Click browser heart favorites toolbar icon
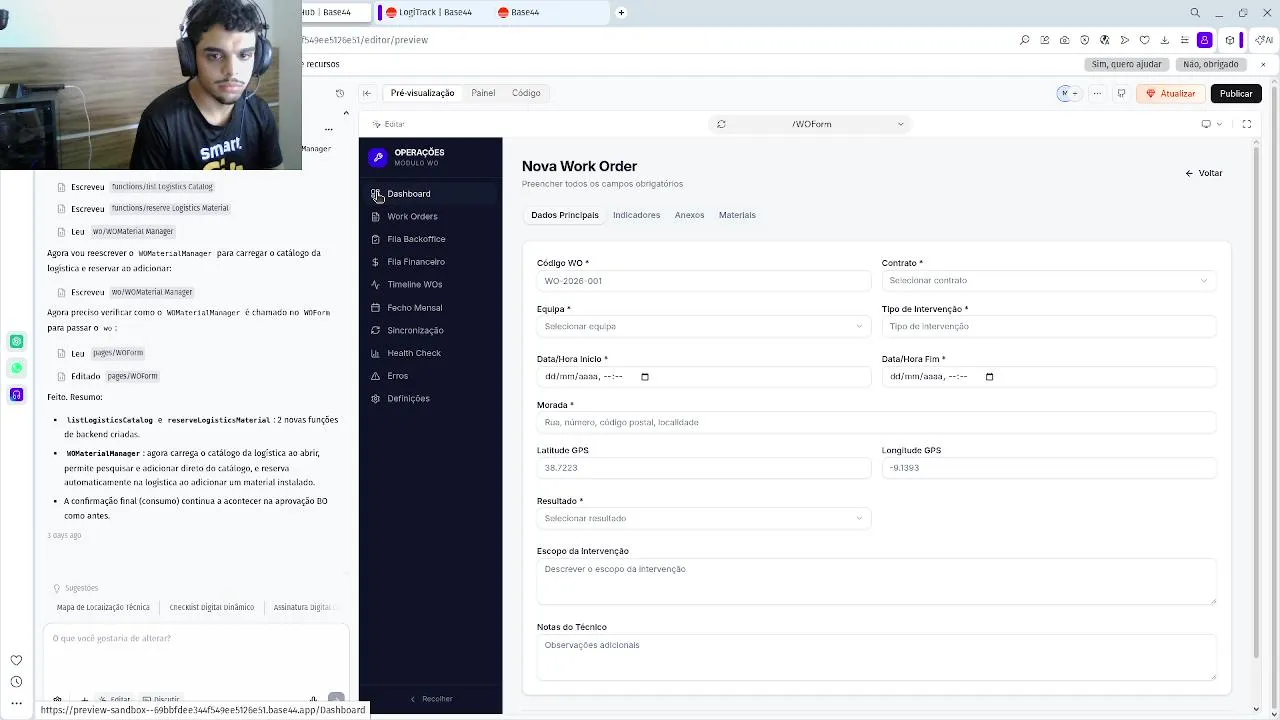 point(1144,40)
